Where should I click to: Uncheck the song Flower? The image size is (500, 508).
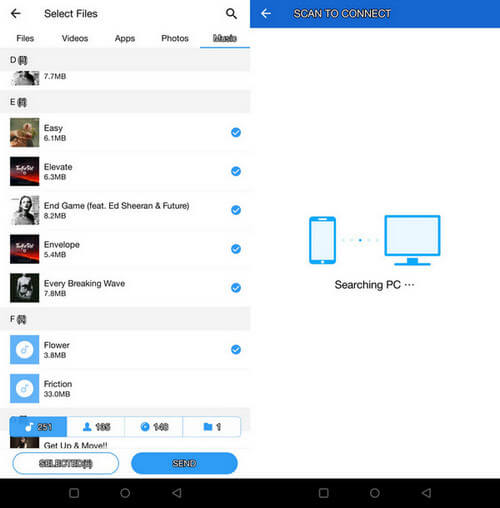(236, 350)
